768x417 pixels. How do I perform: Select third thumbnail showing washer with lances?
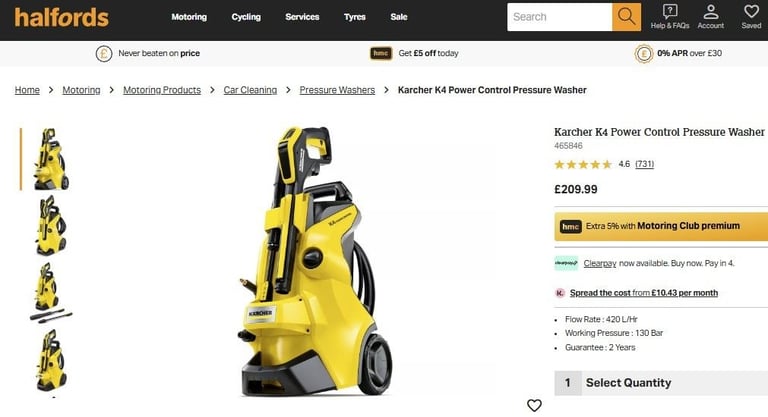(50, 293)
